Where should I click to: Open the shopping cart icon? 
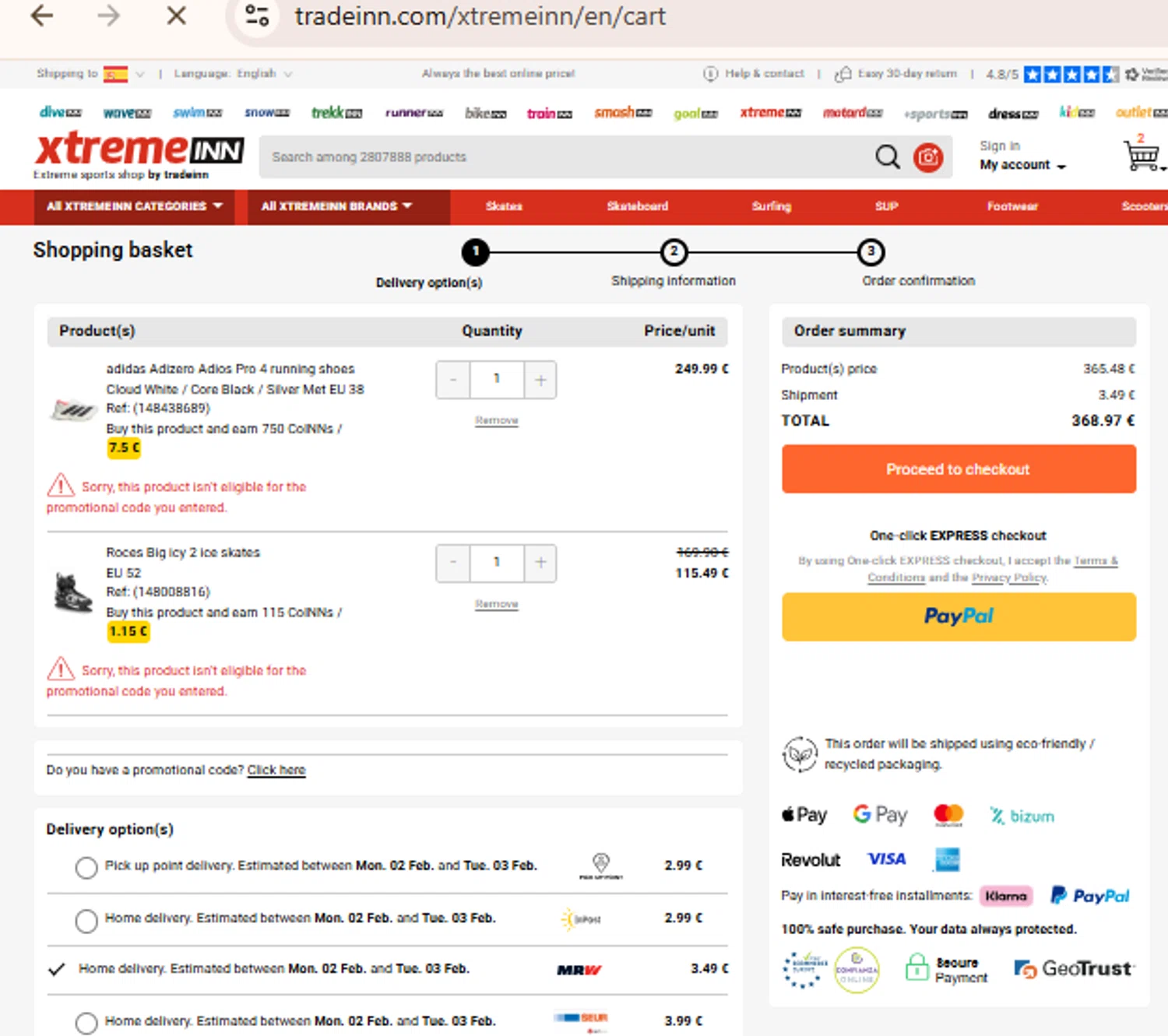point(1142,154)
